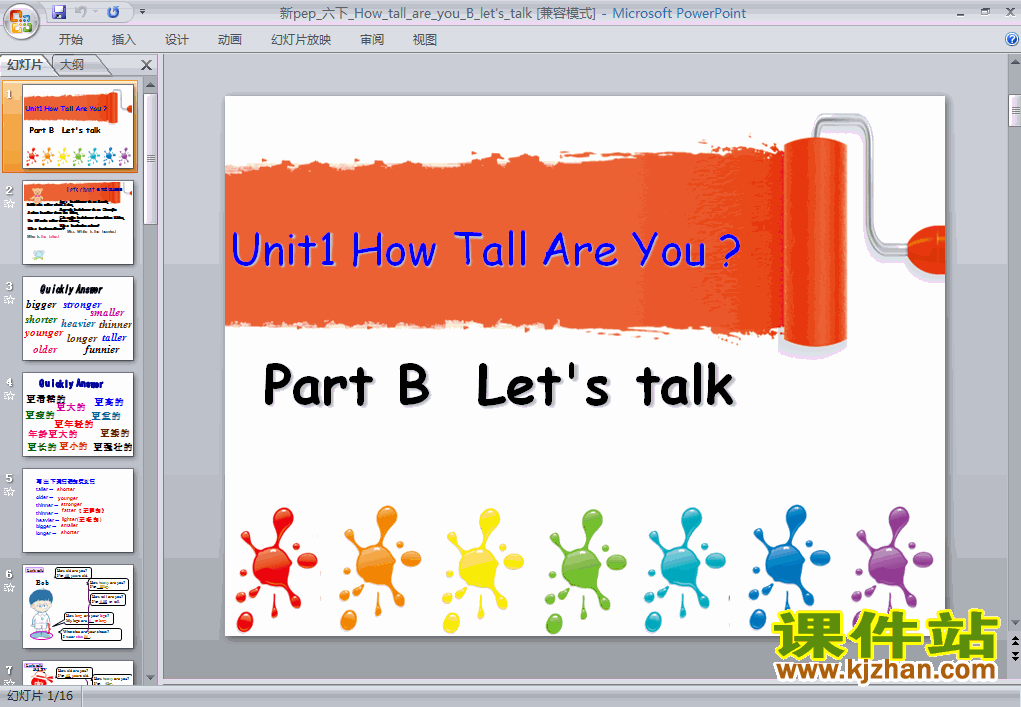The height and width of the screenshot is (707, 1021).
Task: Click main editor scroll up arrow
Action: coord(1014,62)
